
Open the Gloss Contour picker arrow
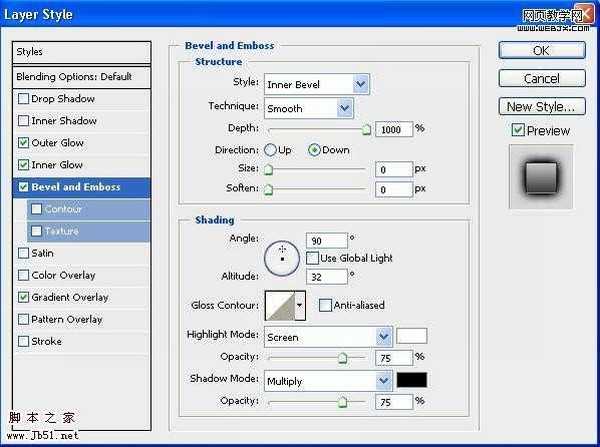point(299,306)
